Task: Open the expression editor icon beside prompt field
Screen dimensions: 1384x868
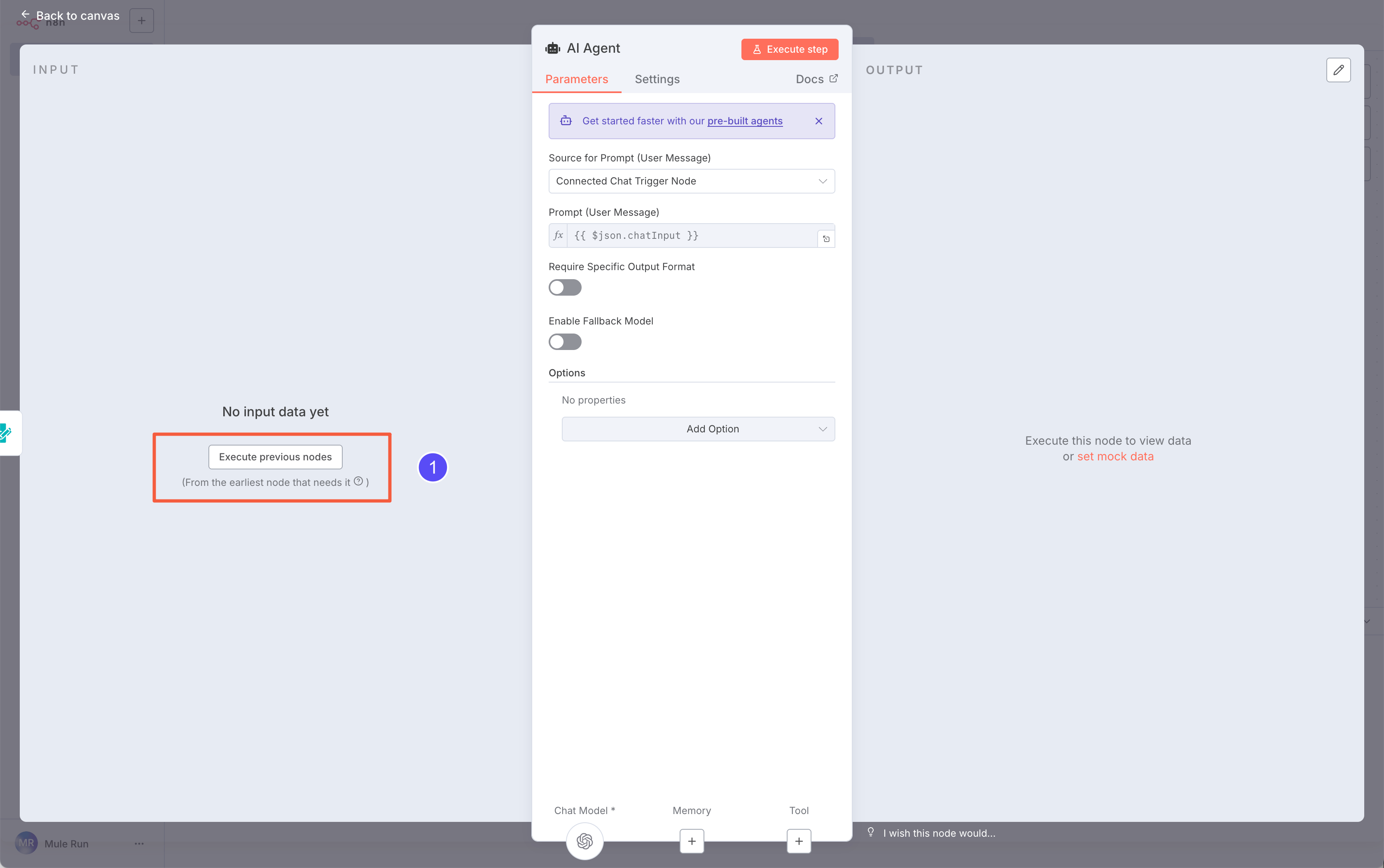Action: (826, 239)
